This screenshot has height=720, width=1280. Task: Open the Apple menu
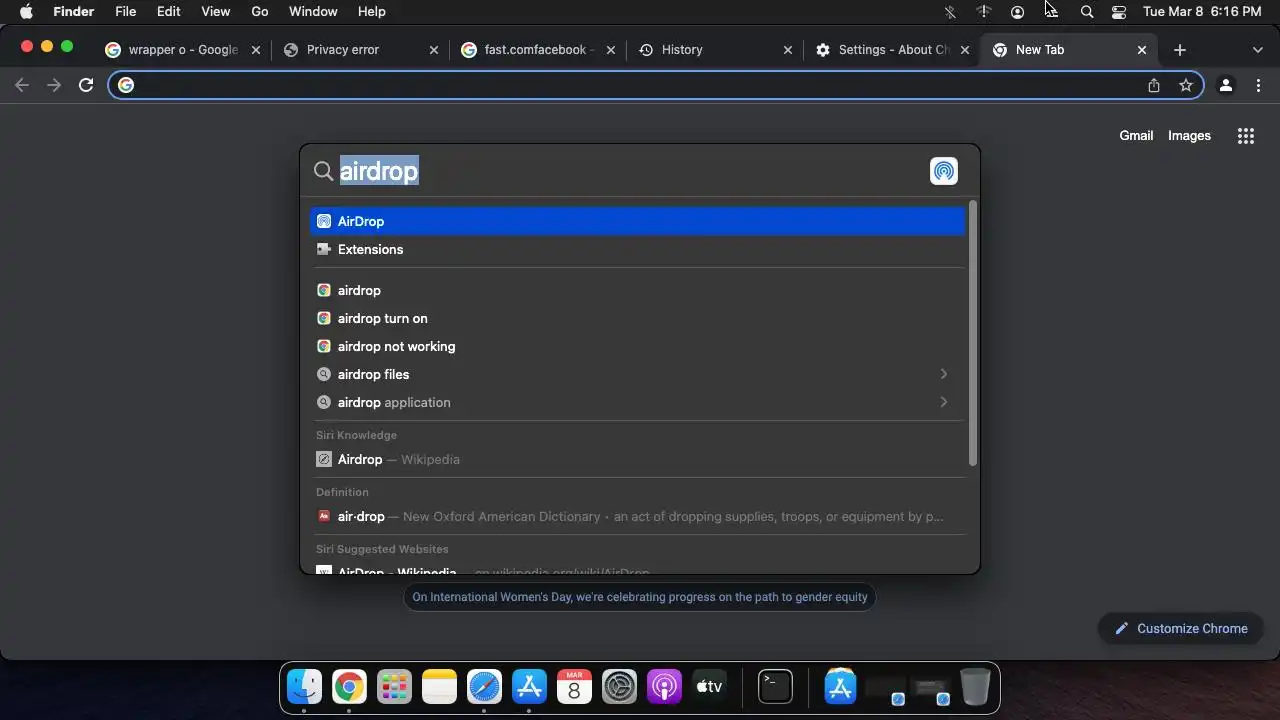tap(27, 12)
